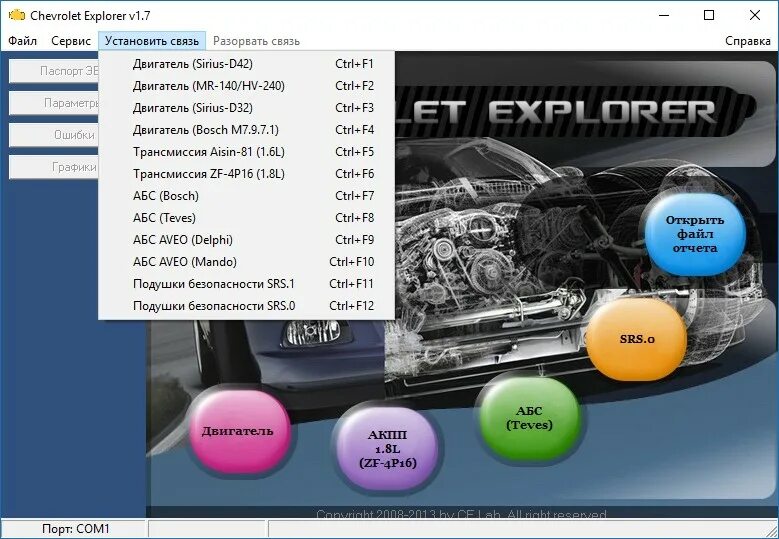Open the Файл menu
This screenshot has width=779, height=539.
pyautogui.click(x=22, y=41)
